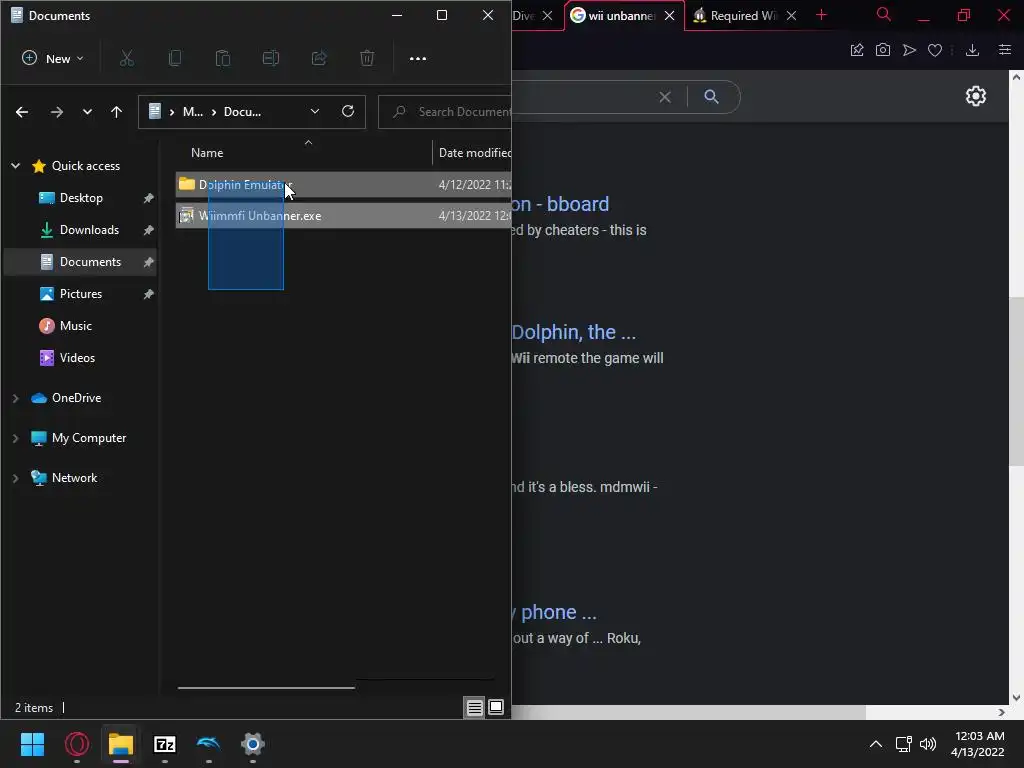Click the browser snapshot camera icon
The height and width of the screenshot is (768, 1024).
tap(883, 50)
